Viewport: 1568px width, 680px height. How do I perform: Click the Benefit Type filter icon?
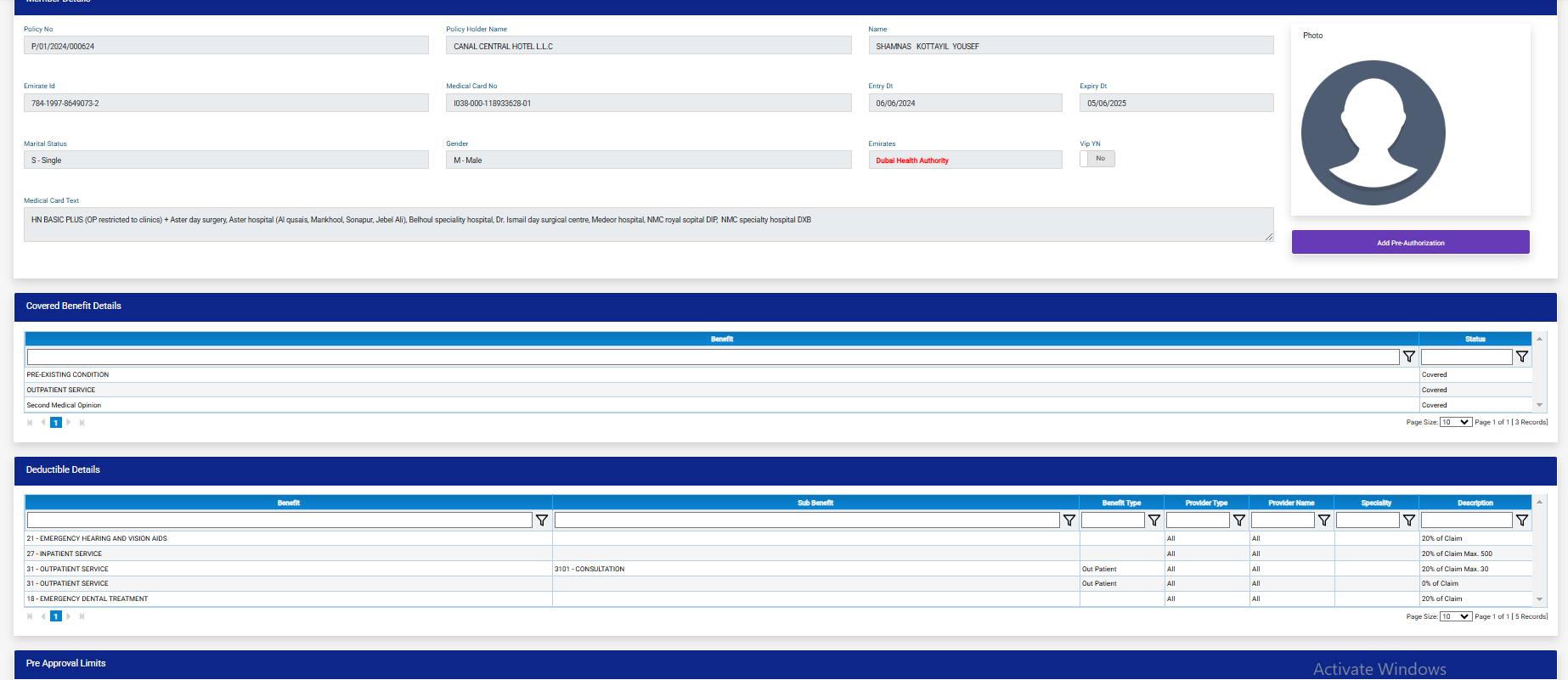1154,520
